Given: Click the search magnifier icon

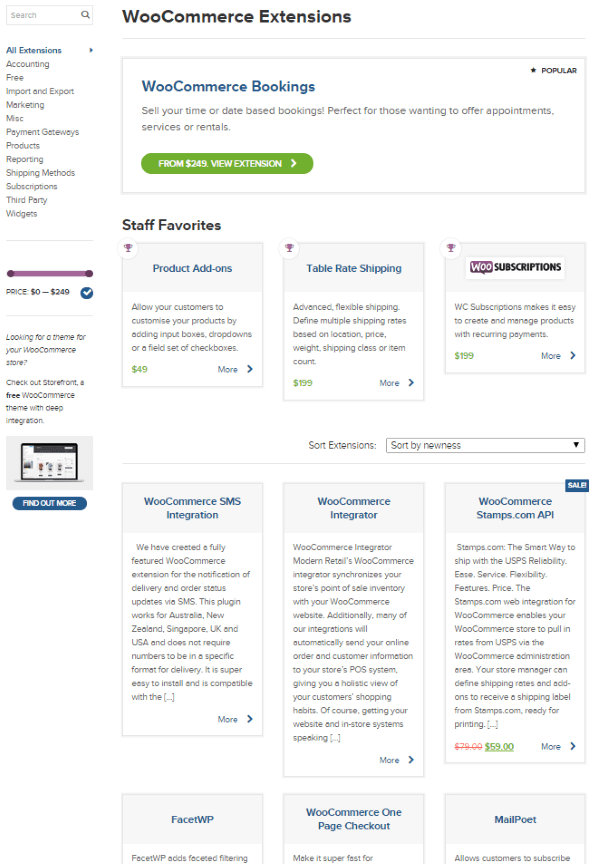Looking at the screenshot, I should click(85, 15).
